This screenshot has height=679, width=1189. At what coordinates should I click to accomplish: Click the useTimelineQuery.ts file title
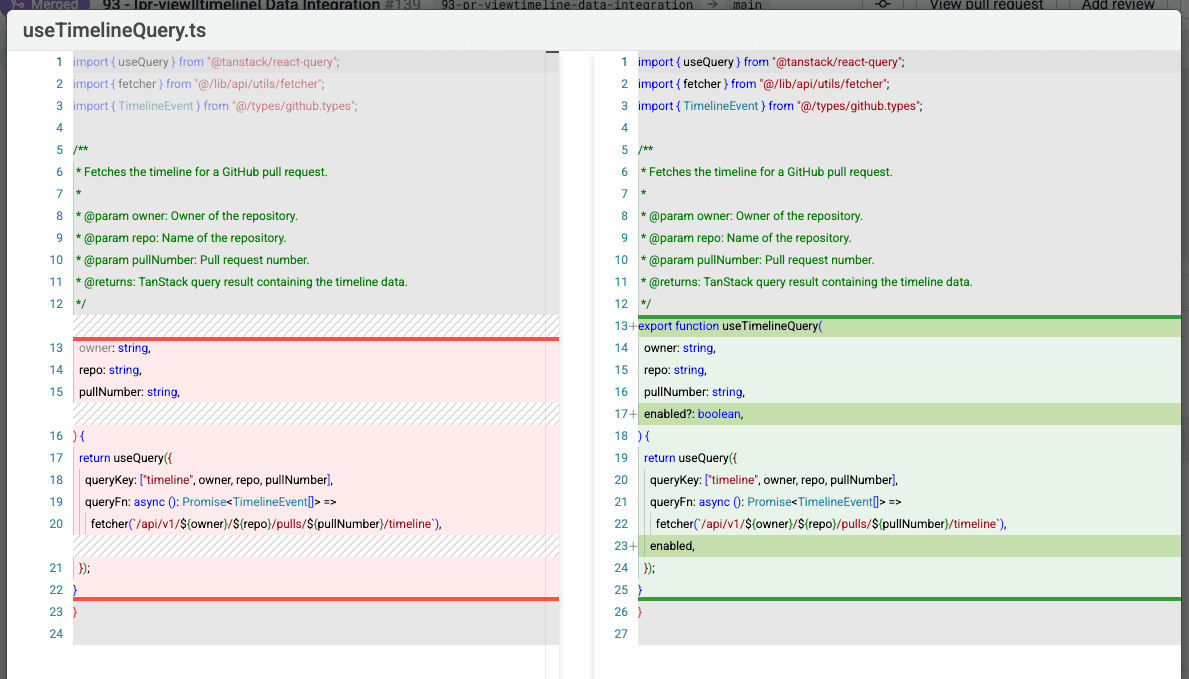115,30
